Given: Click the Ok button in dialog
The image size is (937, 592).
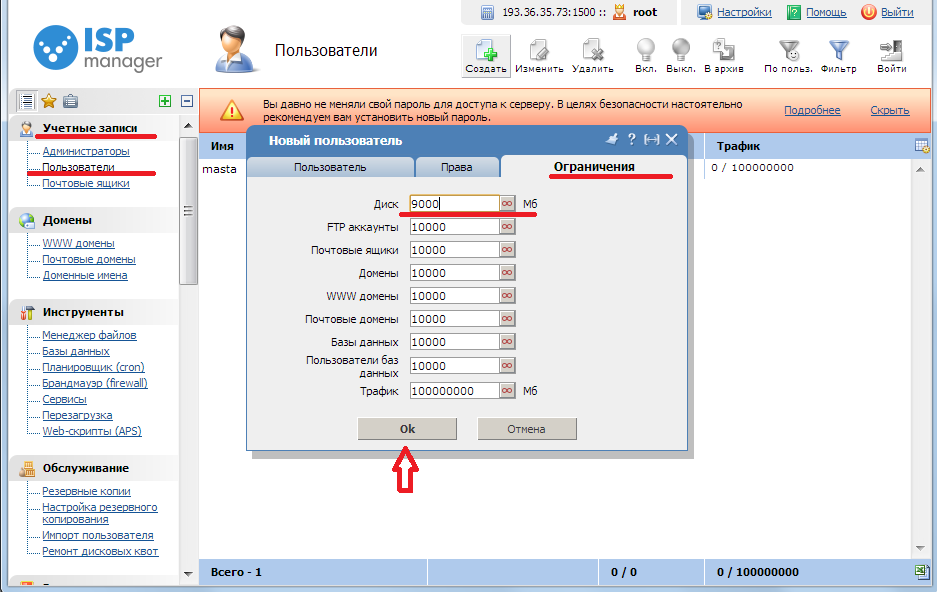Looking at the screenshot, I should (407, 429).
